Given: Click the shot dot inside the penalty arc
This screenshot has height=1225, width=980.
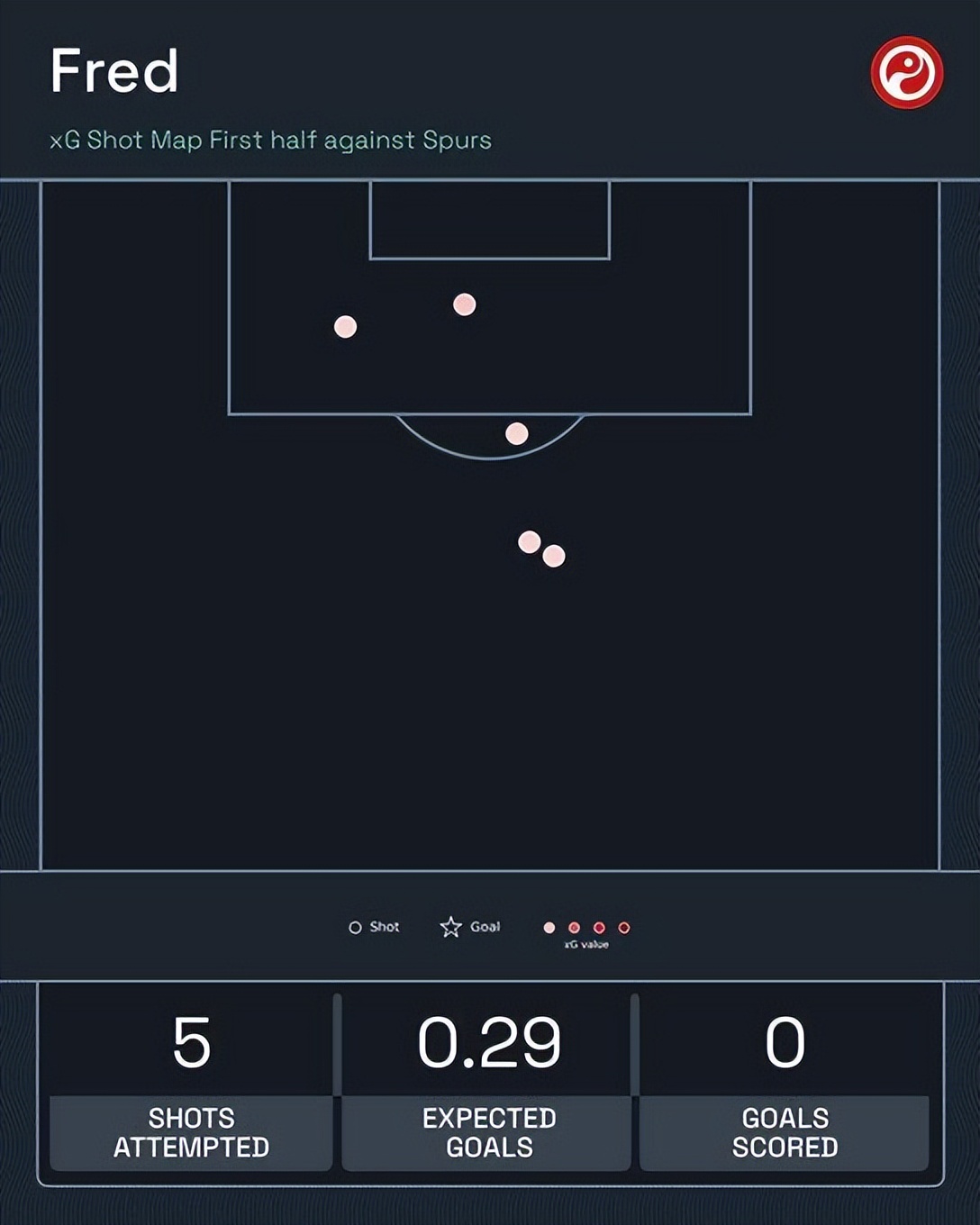Looking at the screenshot, I should pos(516,434).
